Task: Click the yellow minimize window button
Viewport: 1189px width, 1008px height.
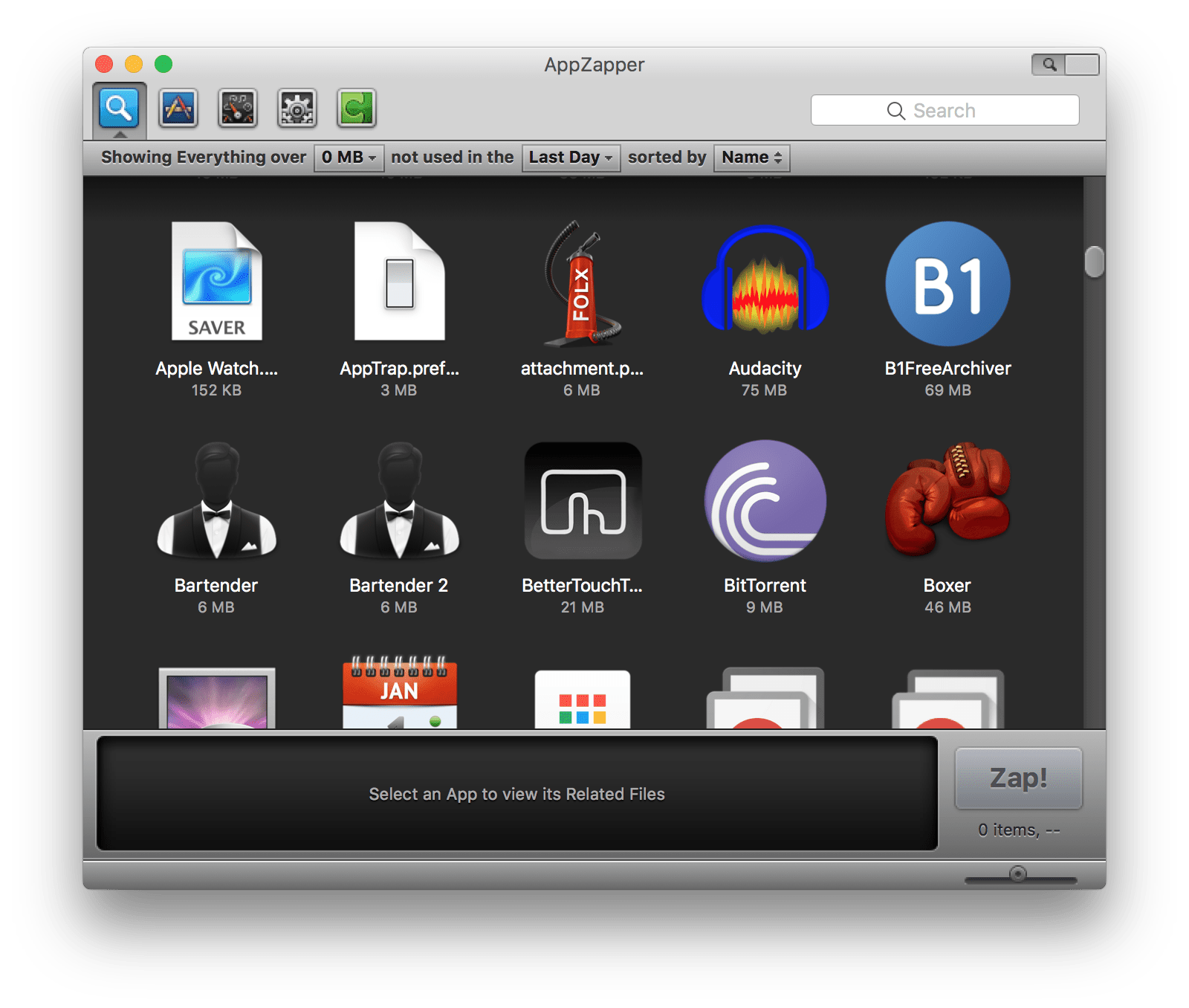Action: point(134,65)
